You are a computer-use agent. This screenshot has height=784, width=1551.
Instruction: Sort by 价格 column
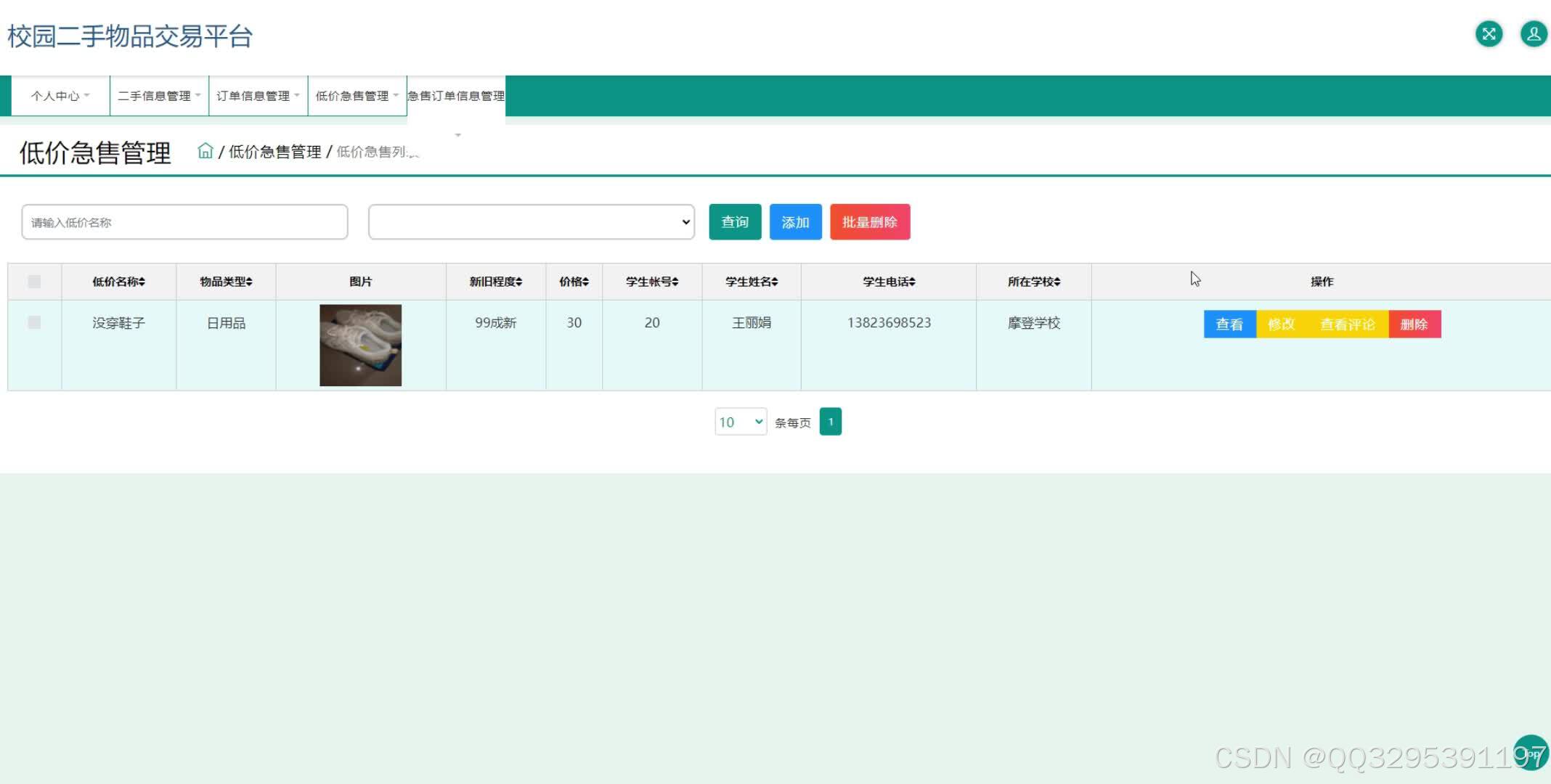[x=574, y=282]
